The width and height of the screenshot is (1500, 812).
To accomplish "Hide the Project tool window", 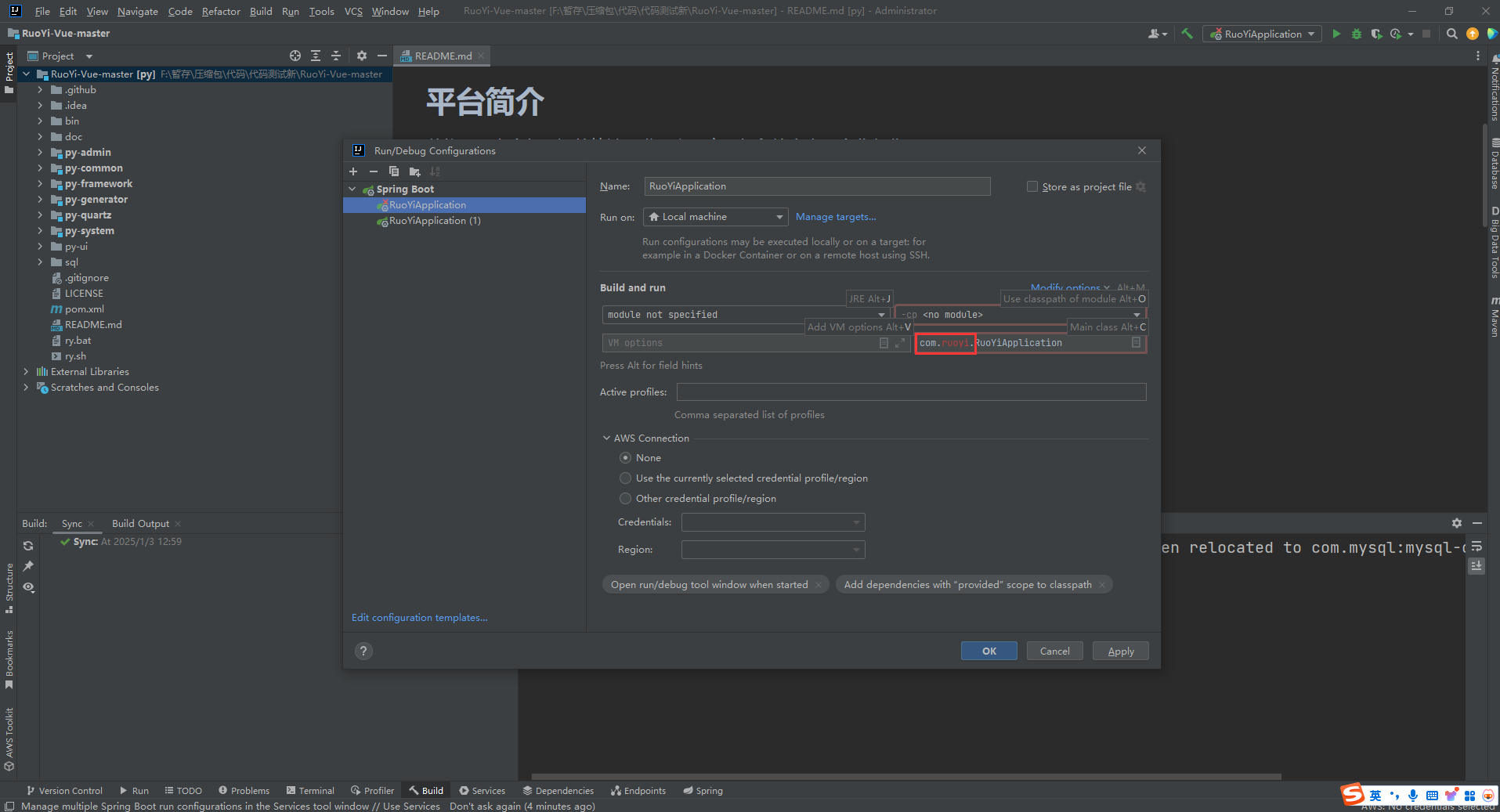I will [x=381, y=56].
